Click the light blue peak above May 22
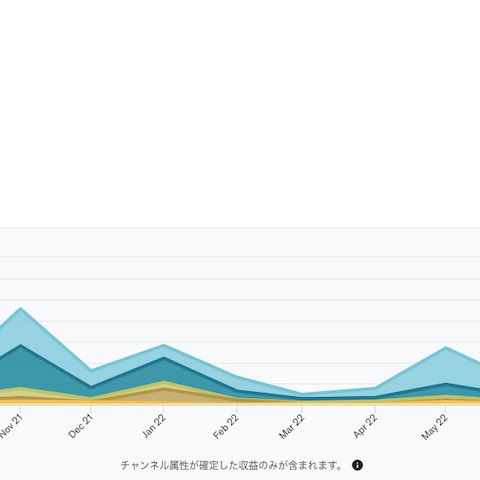 tap(446, 348)
